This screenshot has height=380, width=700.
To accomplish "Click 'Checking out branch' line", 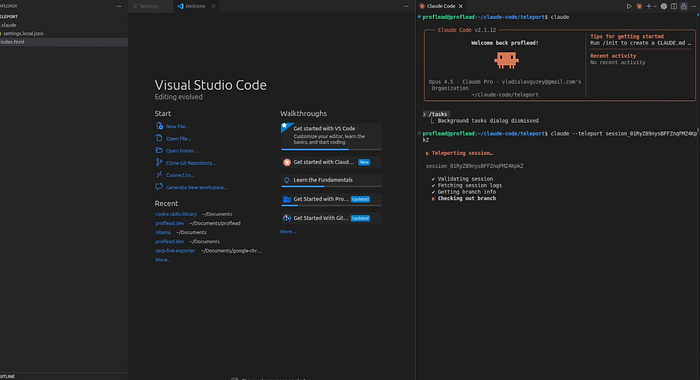I will click(x=467, y=198).
